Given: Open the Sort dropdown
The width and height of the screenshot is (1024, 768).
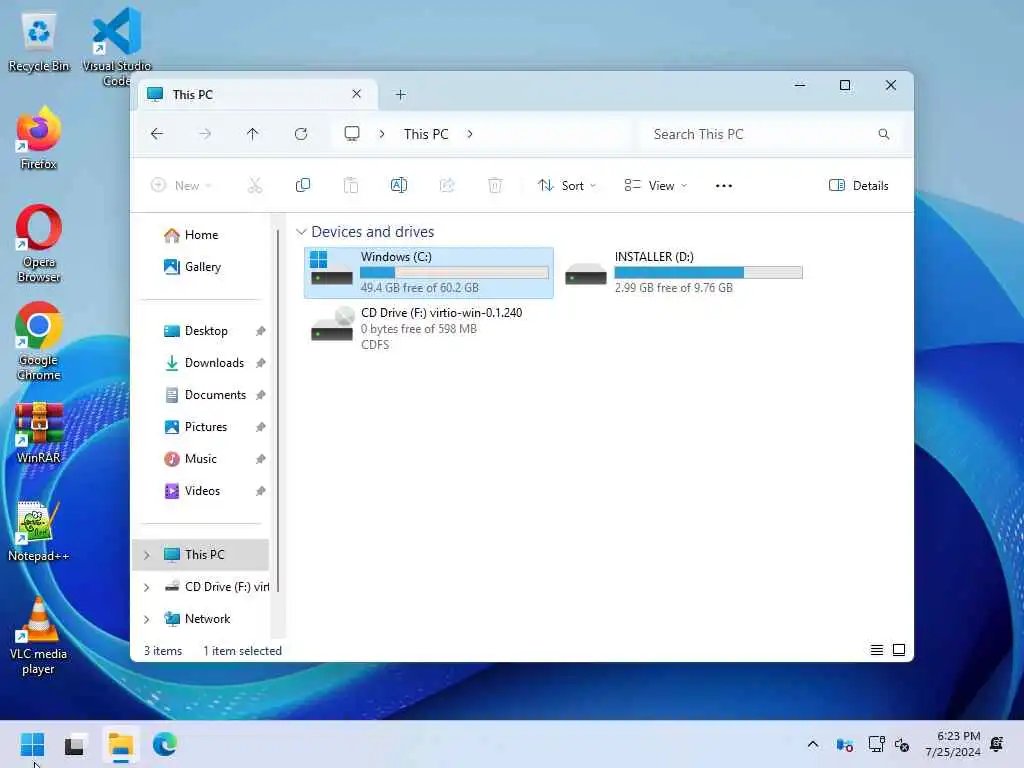Looking at the screenshot, I should (566, 185).
